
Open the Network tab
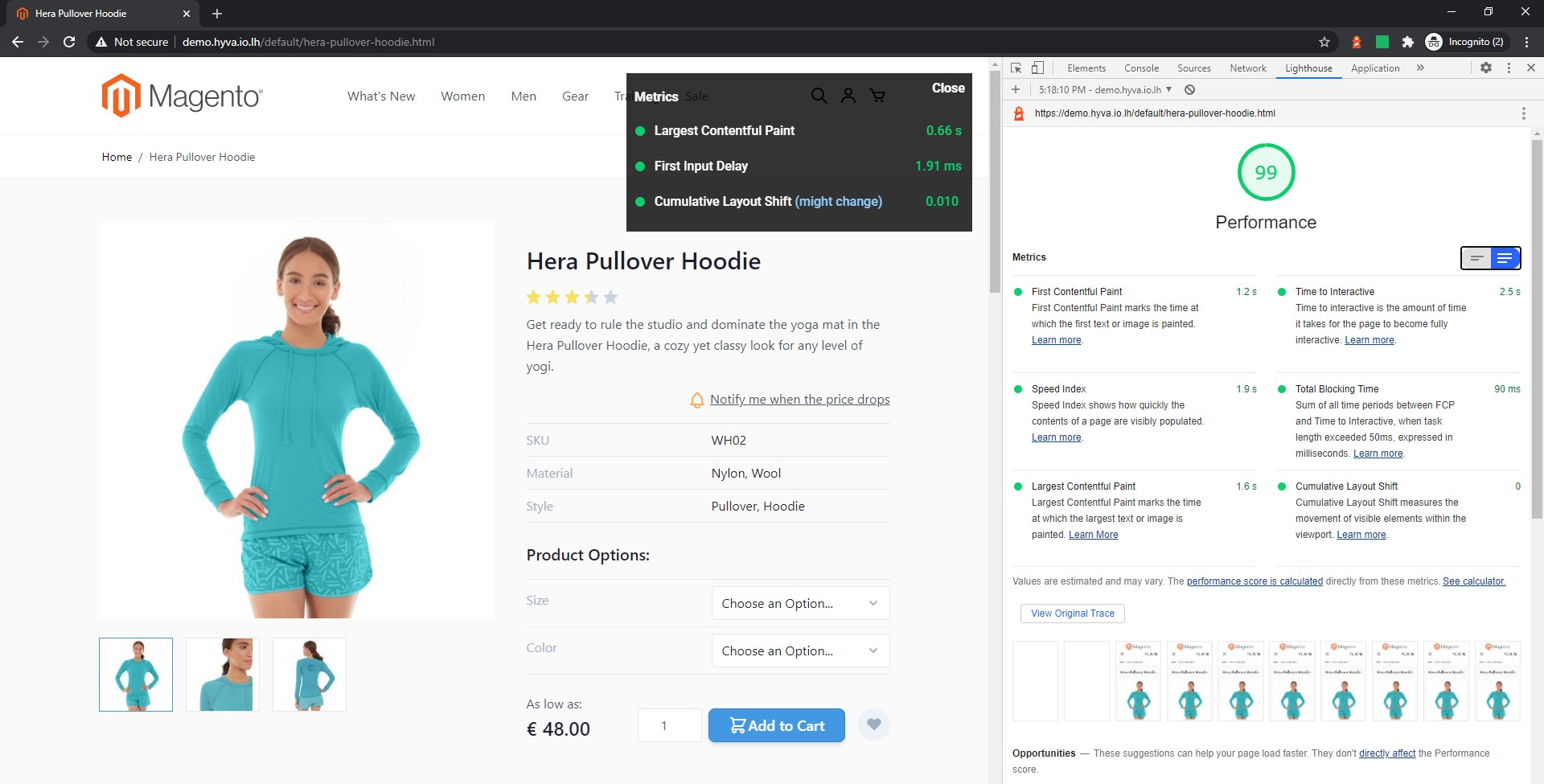click(1247, 68)
